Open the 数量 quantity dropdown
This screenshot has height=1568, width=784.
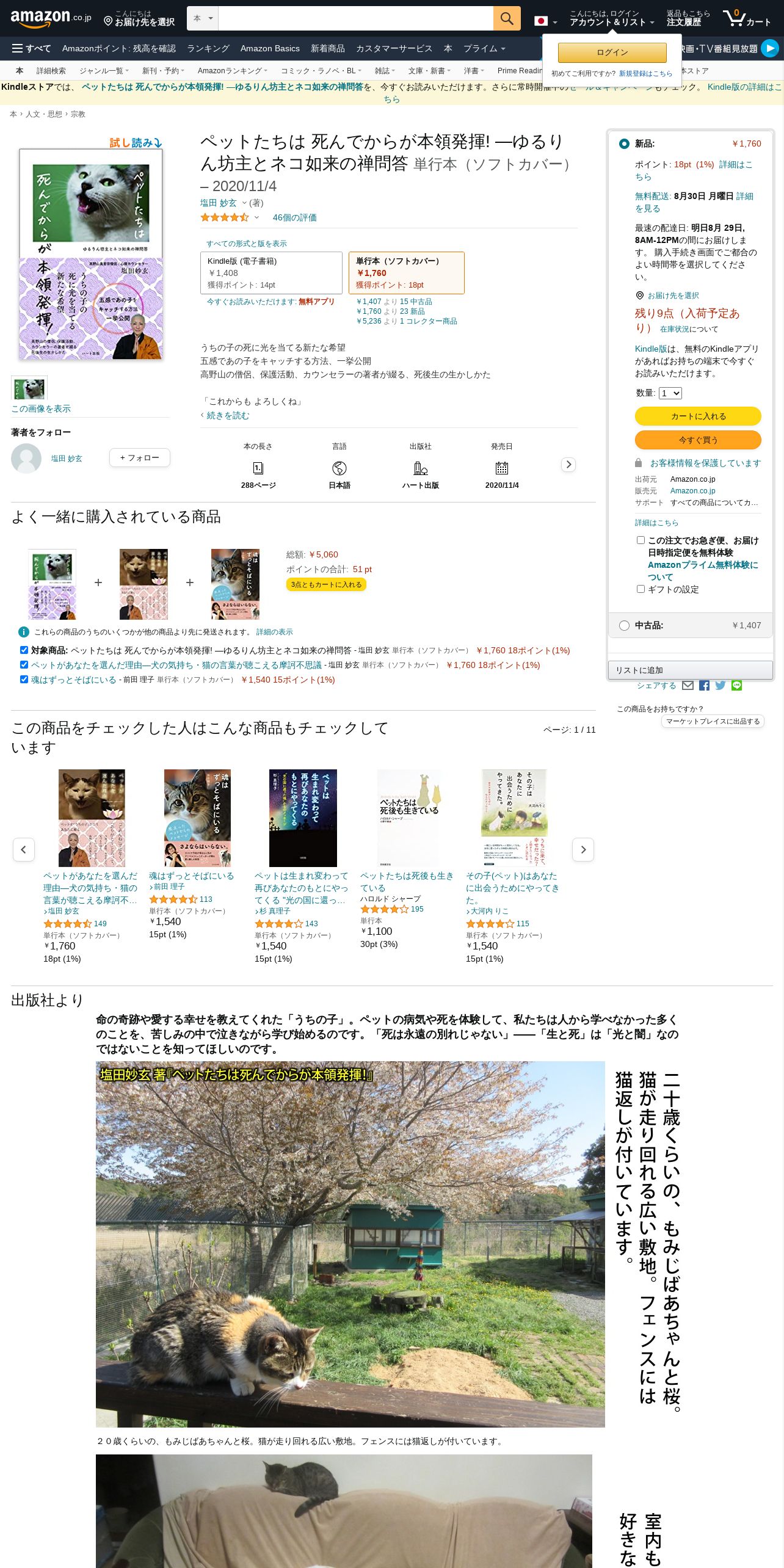tap(670, 393)
